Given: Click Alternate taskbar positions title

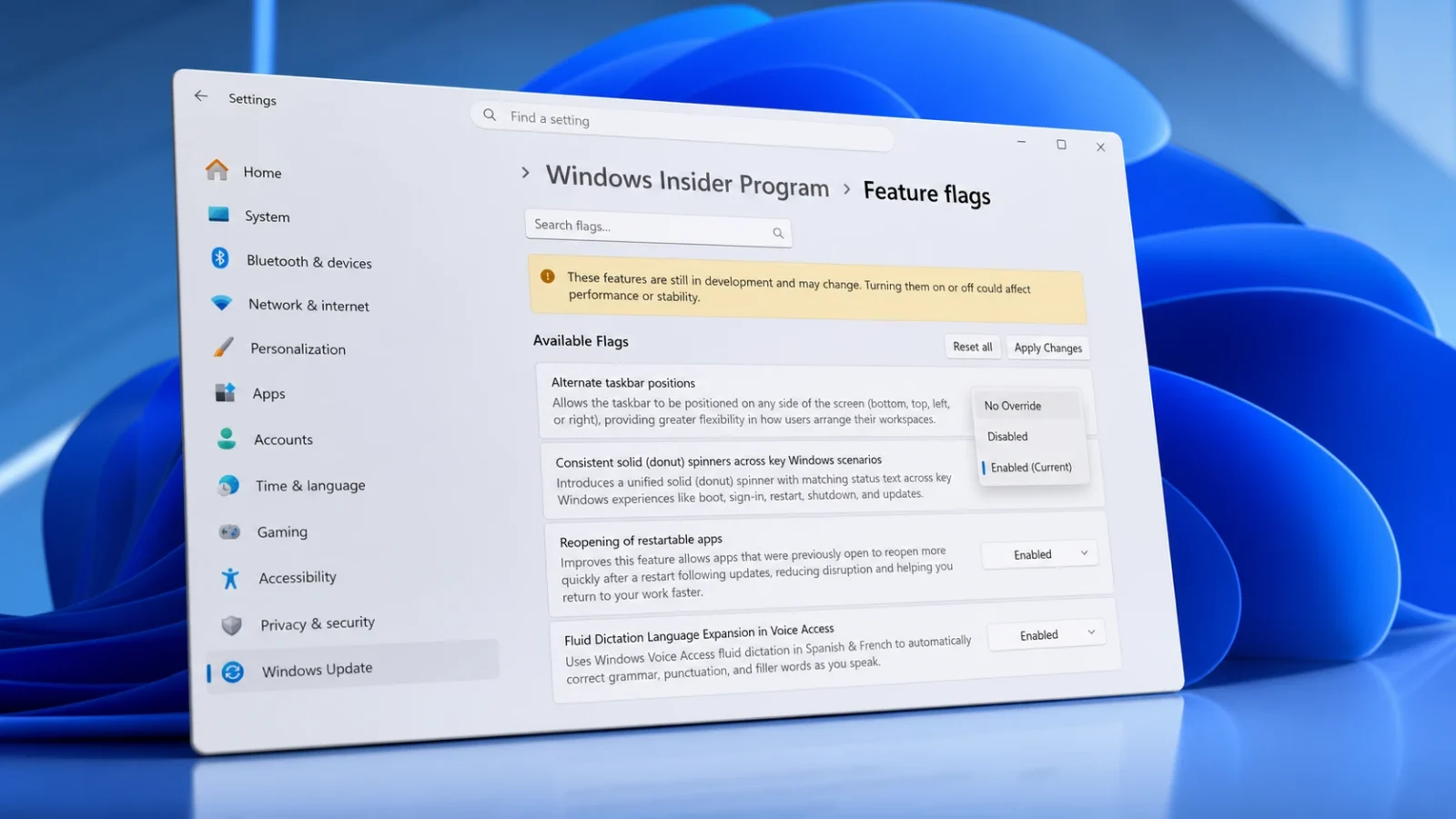Looking at the screenshot, I should coord(623,383).
